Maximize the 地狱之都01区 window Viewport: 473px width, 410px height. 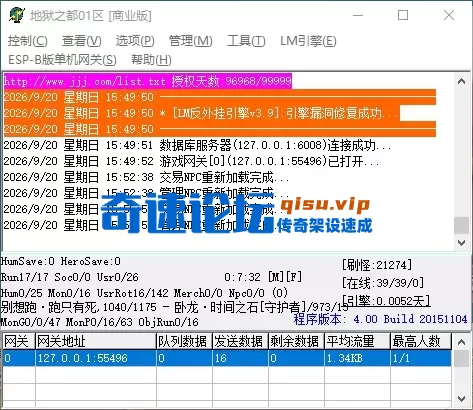click(x=403, y=15)
